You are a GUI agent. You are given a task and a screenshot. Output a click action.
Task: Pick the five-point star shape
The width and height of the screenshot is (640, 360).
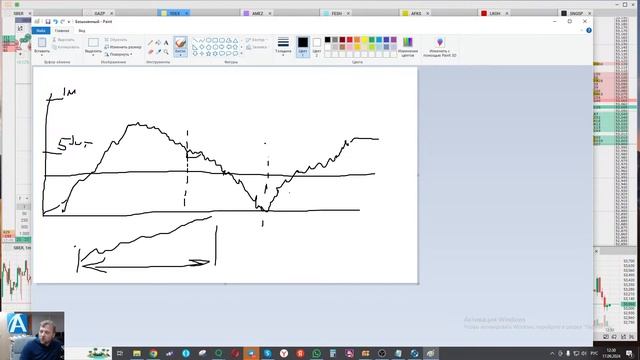pos(209,53)
